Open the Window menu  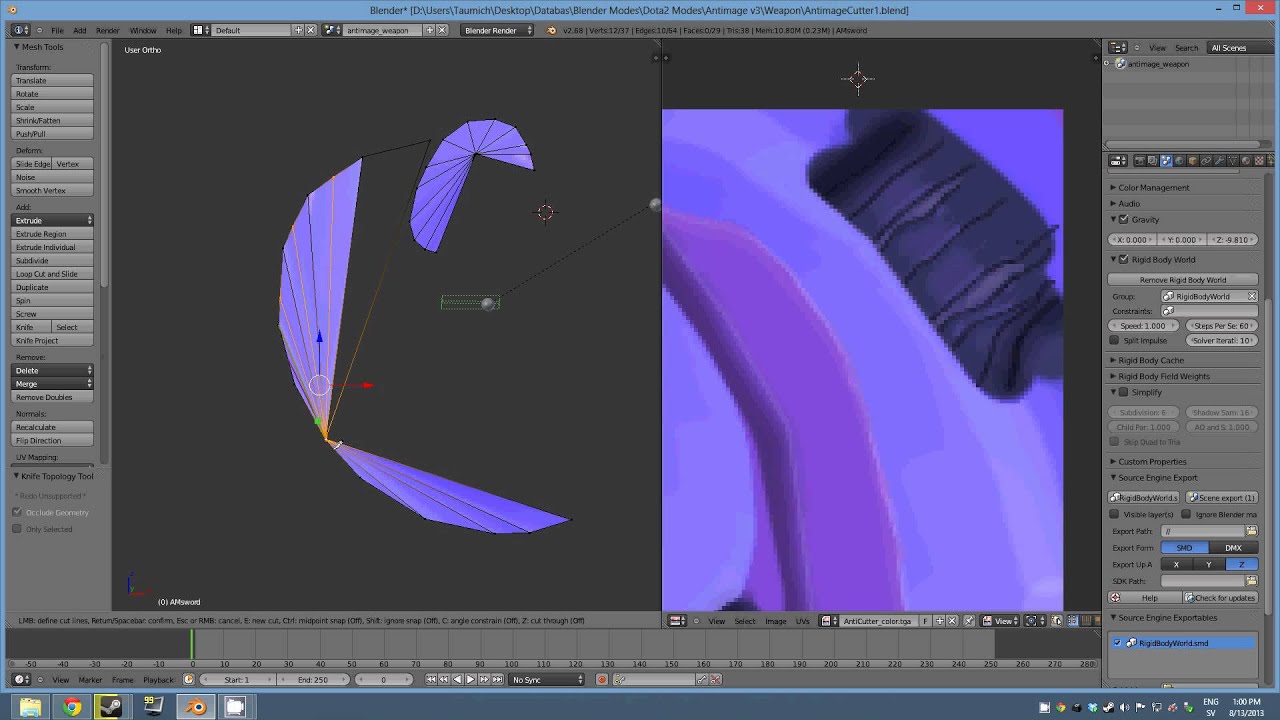(x=142, y=31)
